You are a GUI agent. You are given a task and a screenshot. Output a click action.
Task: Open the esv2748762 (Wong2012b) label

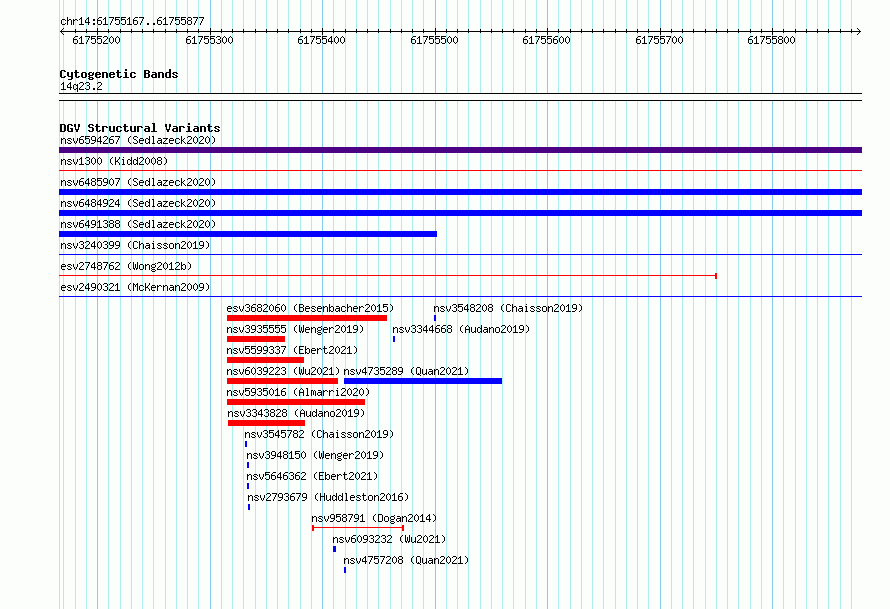click(126, 266)
